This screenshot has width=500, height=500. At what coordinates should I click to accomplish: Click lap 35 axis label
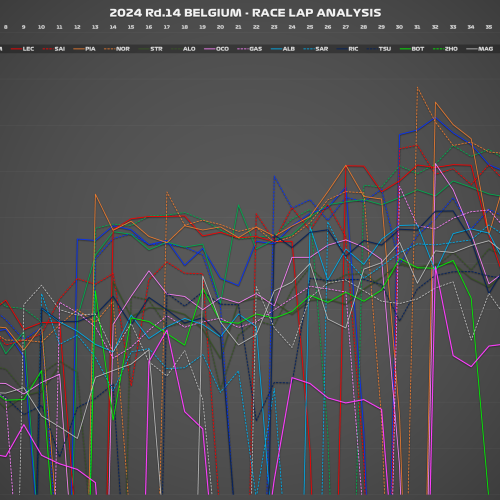click(489, 27)
